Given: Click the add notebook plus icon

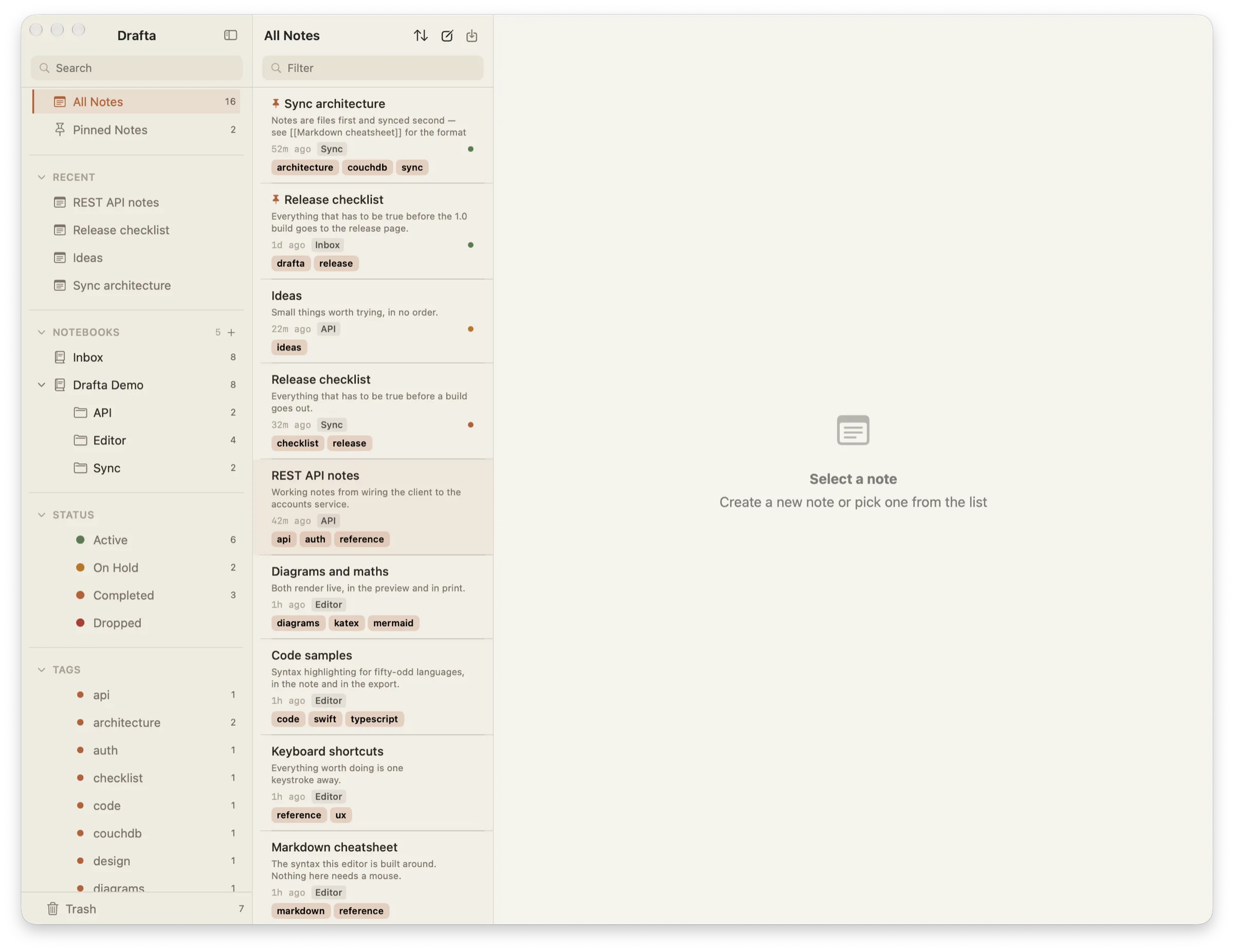Looking at the screenshot, I should (231, 332).
